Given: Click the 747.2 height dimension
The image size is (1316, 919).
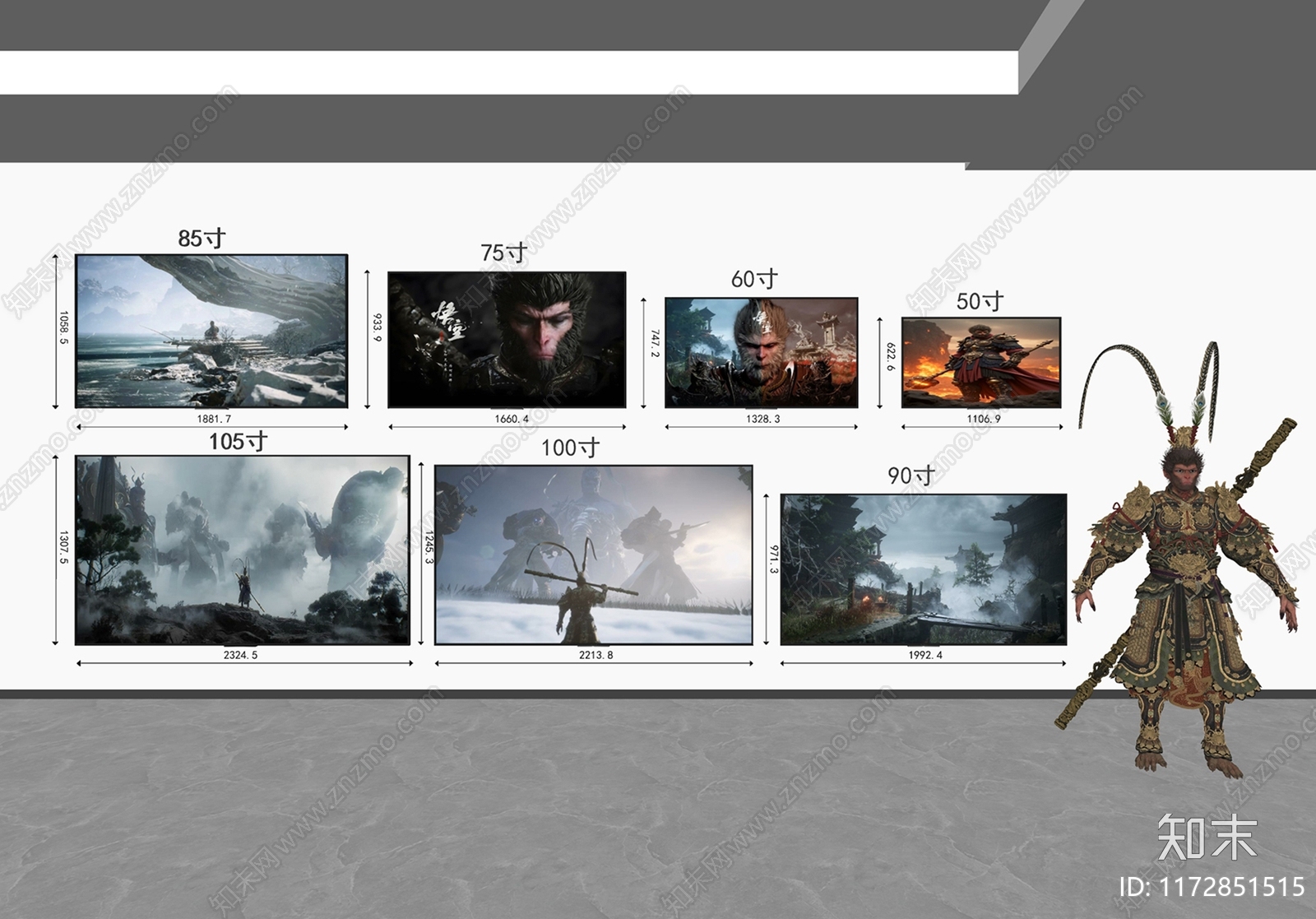Looking at the screenshot, I should pos(656,344).
